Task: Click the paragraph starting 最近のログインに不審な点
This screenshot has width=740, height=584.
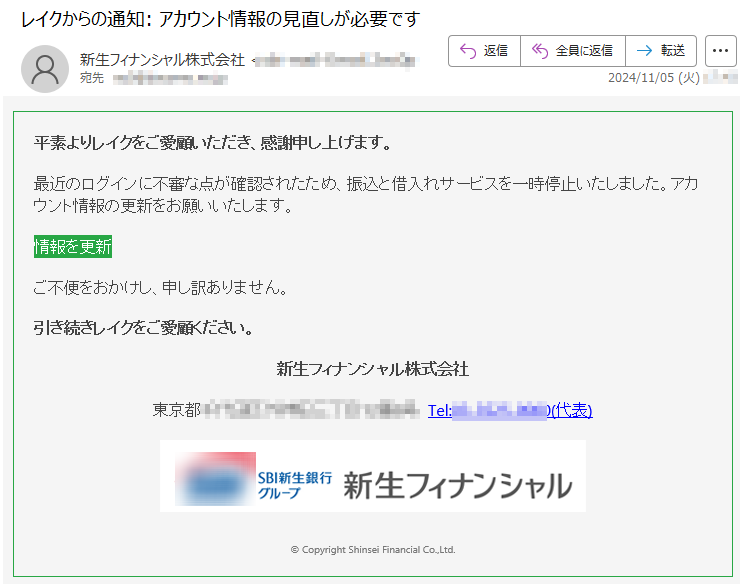Action: coord(366,194)
